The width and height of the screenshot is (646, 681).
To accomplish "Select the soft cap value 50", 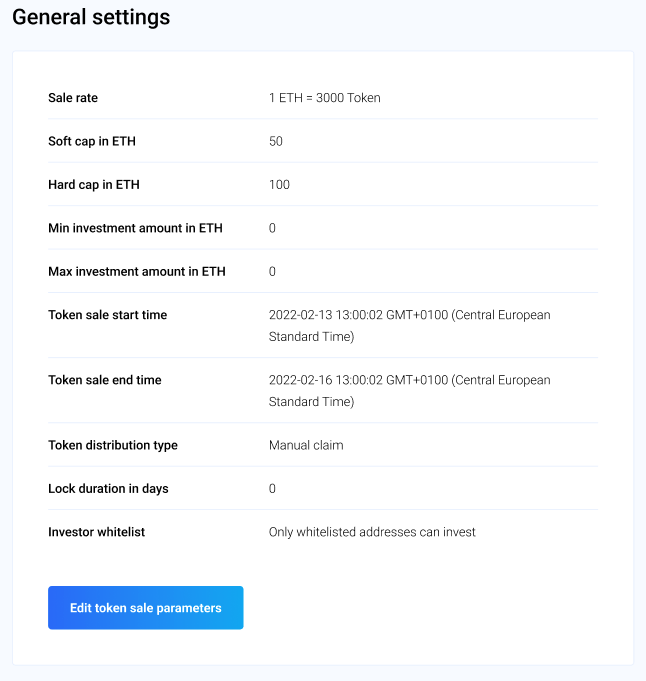I will [x=276, y=141].
